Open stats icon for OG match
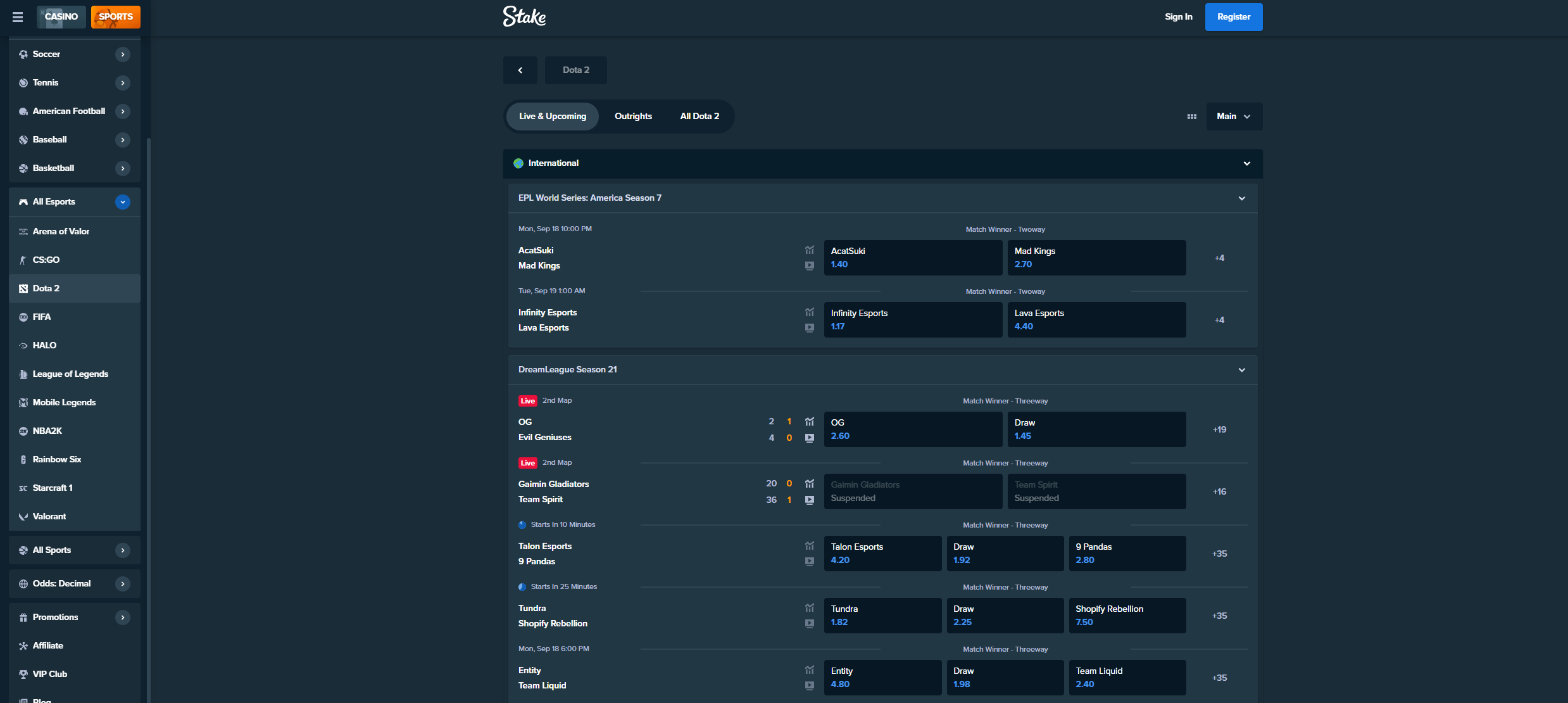Image resolution: width=1568 pixels, height=703 pixels. pos(810,422)
